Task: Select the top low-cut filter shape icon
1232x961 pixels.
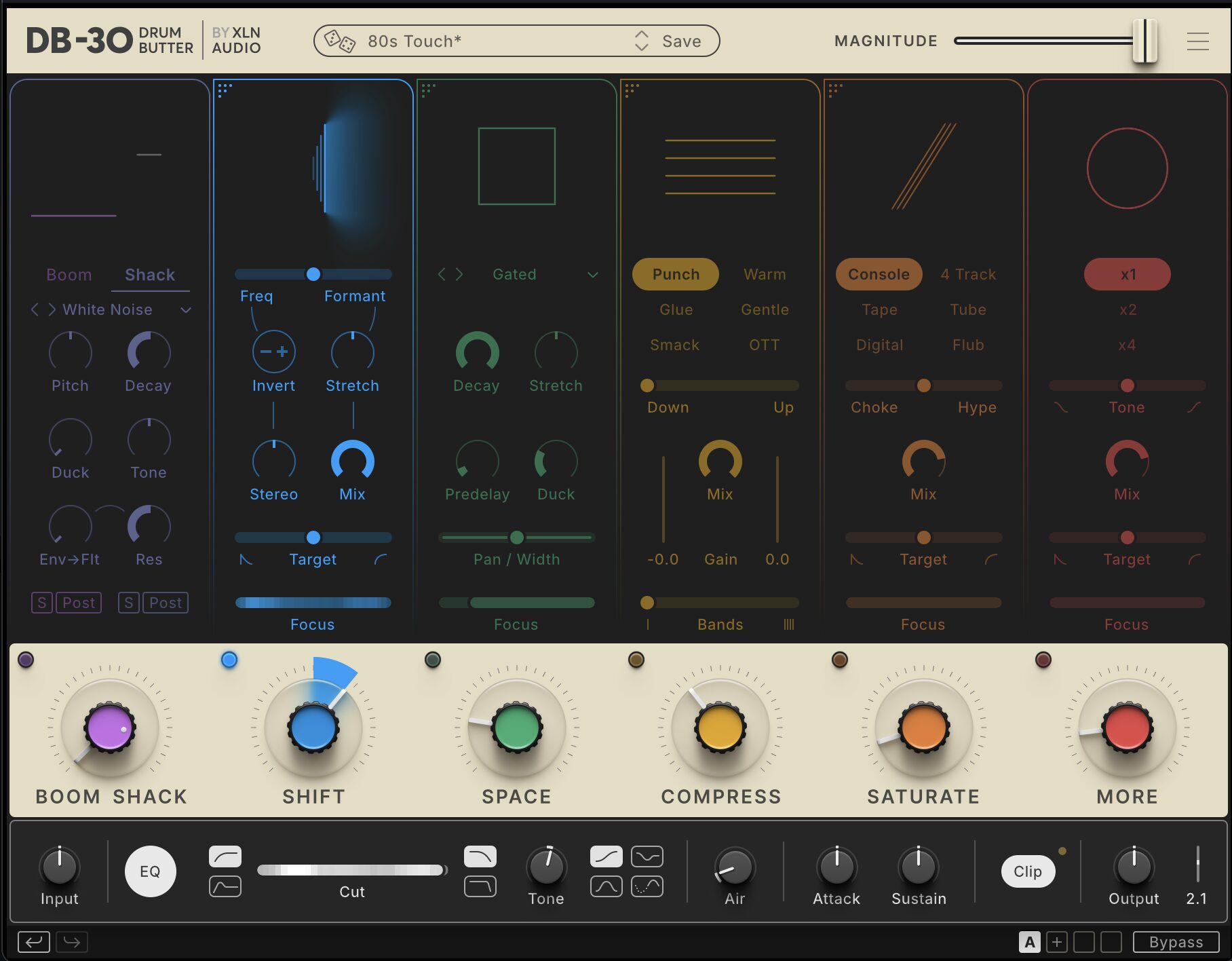Action: point(225,856)
